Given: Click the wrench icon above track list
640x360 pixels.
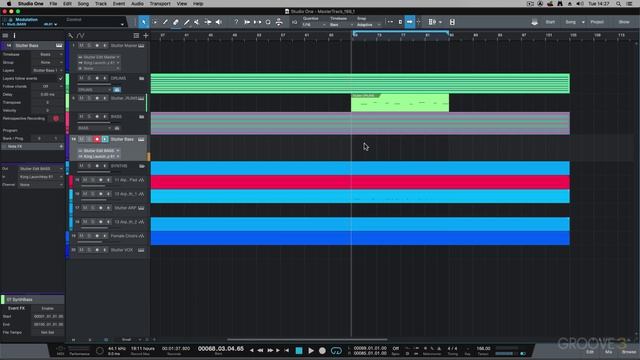Looking at the screenshot, I should pos(71,36).
